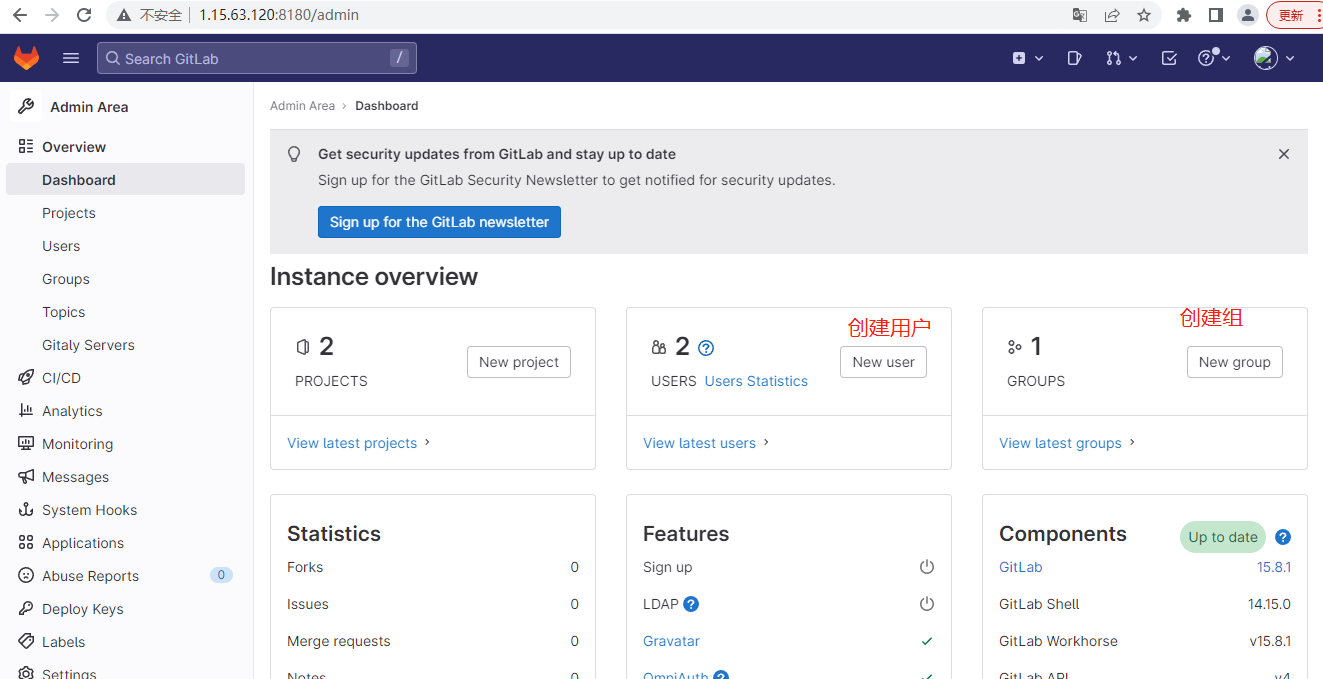Click the Admin Area wrench icon
The width and height of the screenshot is (1323, 679).
coord(27,106)
